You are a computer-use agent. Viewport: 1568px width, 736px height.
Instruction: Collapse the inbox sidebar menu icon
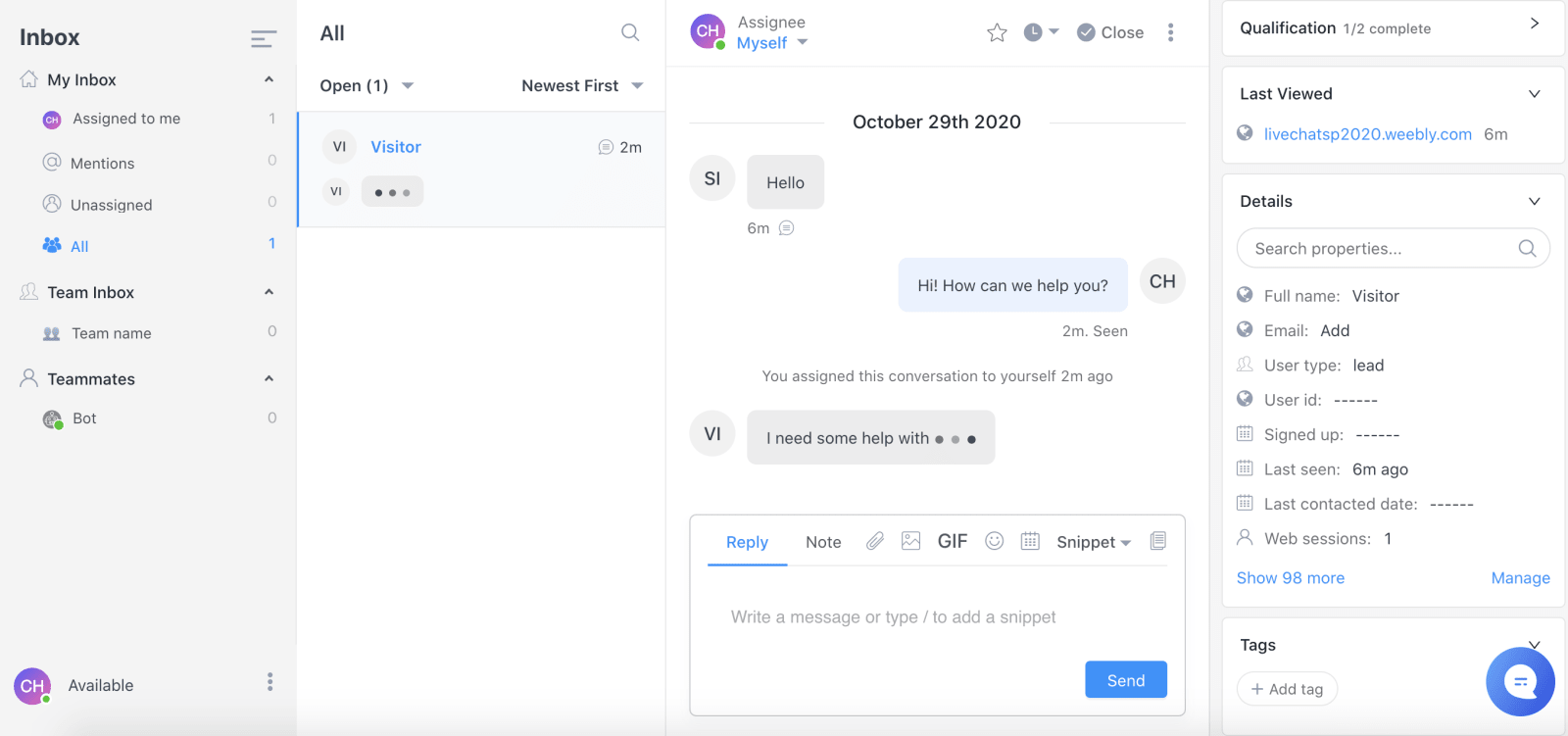[x=263, y=38]
